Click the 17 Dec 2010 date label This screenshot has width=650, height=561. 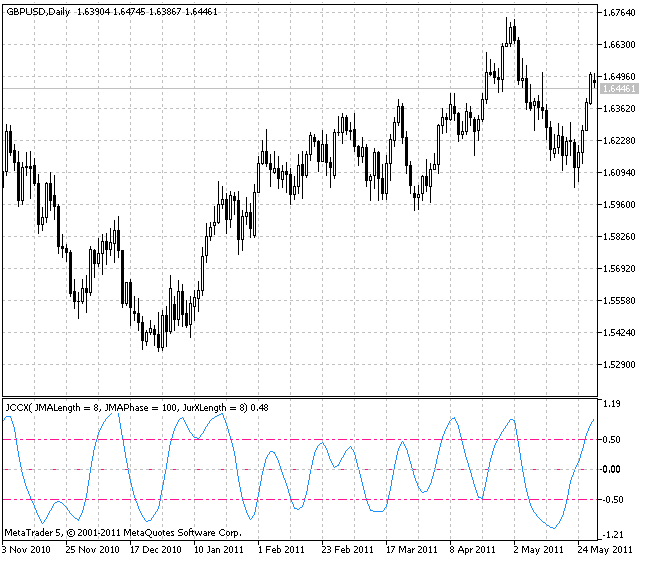(155, 550)
